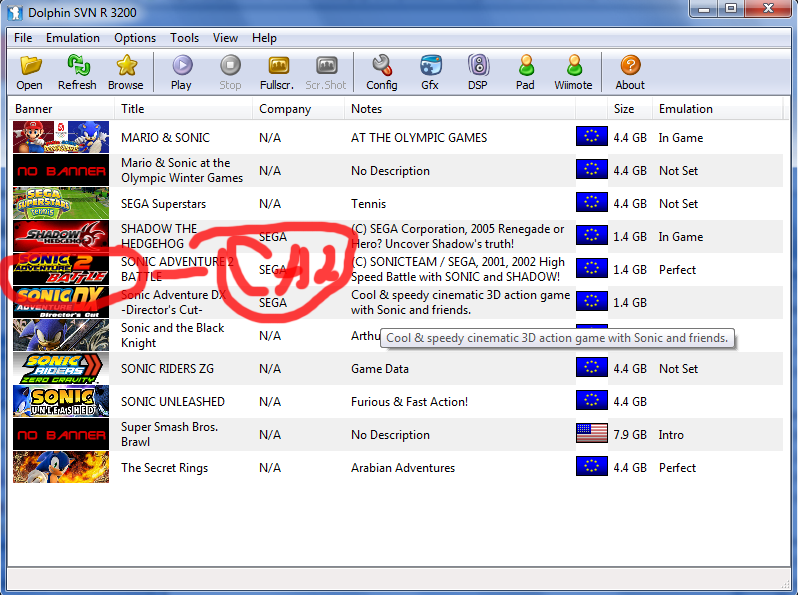798x595 pixels.
Task: Click 'Game Data' note of Sonic Riders
Action: (x=380, y=369)
